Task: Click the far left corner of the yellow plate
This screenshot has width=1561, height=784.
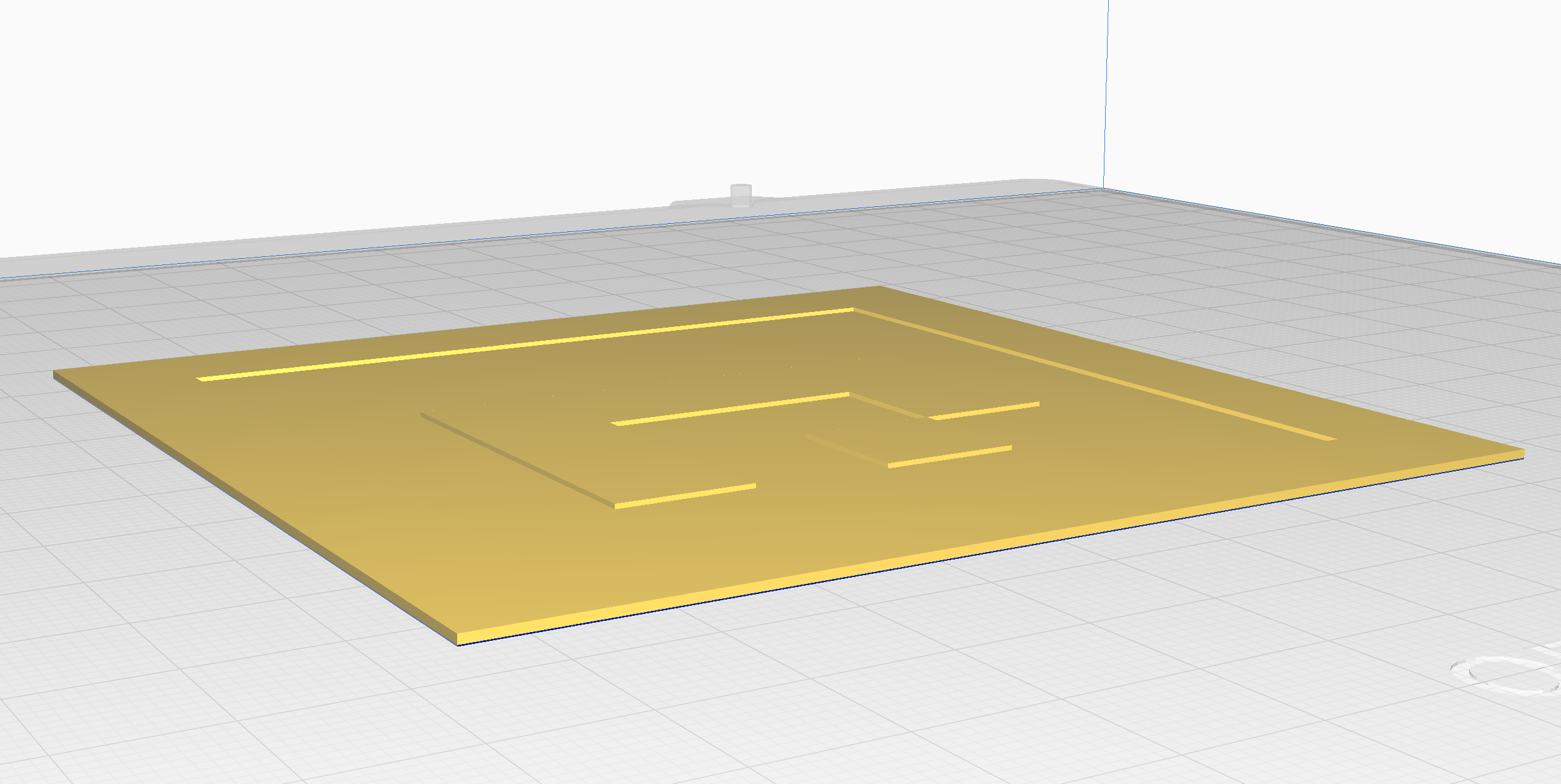Action: (x=56, y=375)
